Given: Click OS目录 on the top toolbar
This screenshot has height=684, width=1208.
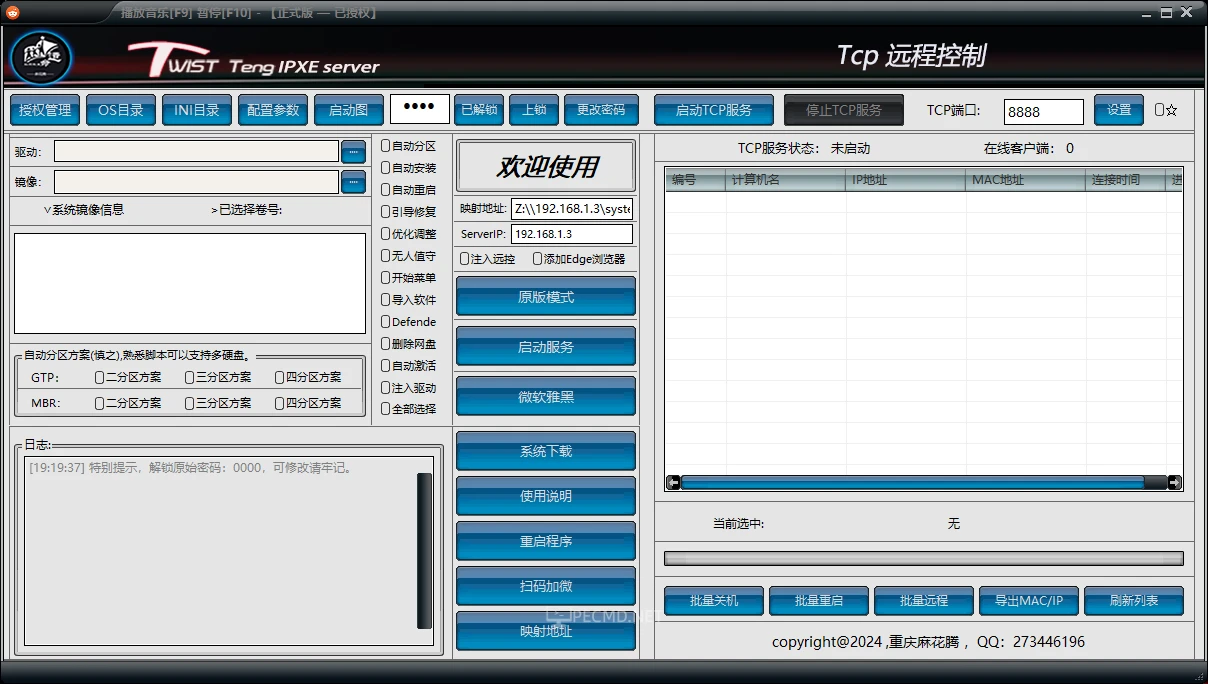Looking at the screenshot, I should [x=120, y=110].
